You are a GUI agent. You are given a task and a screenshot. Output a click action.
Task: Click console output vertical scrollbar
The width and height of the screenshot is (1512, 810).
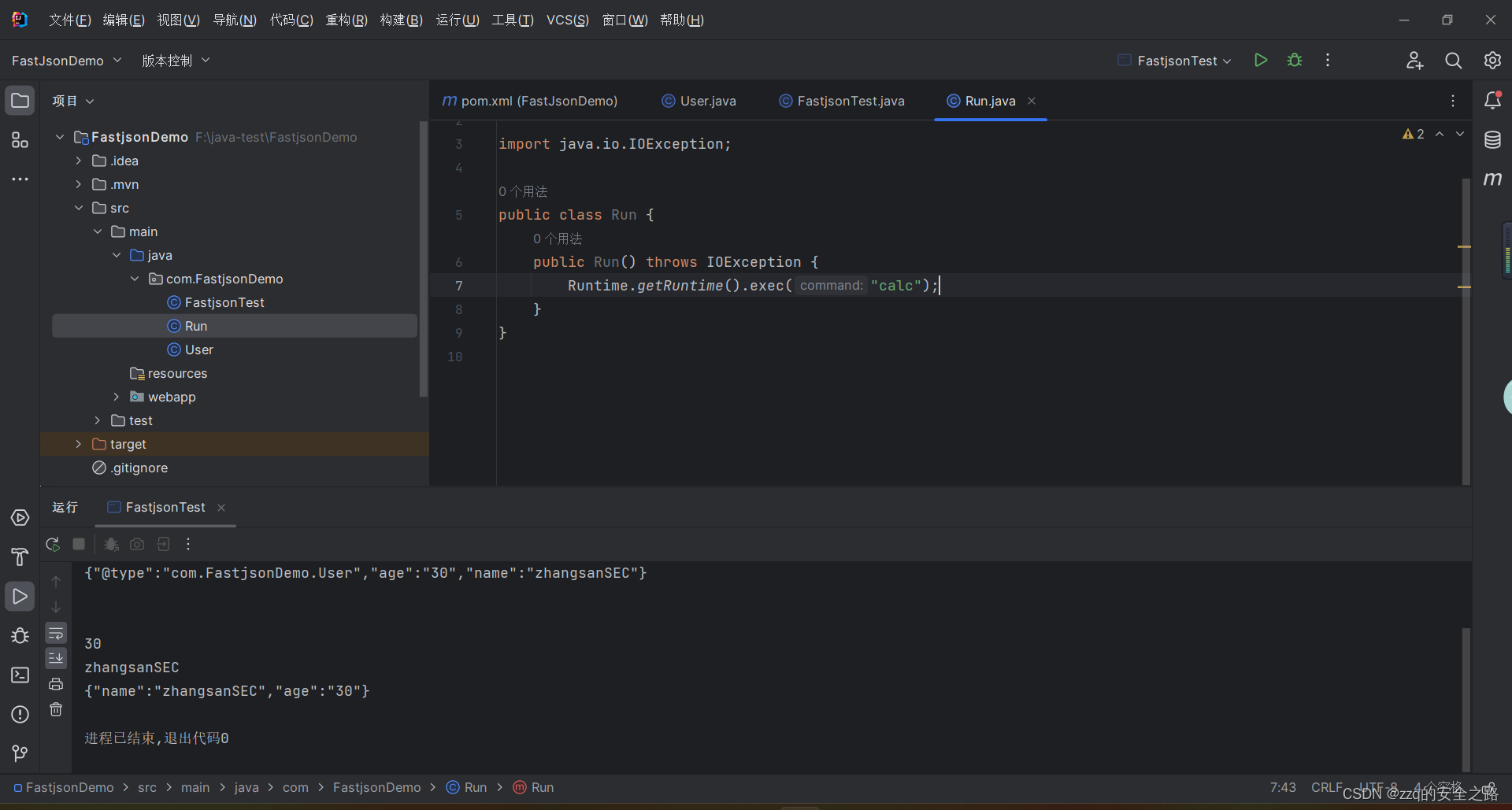tap(1466, 699)
